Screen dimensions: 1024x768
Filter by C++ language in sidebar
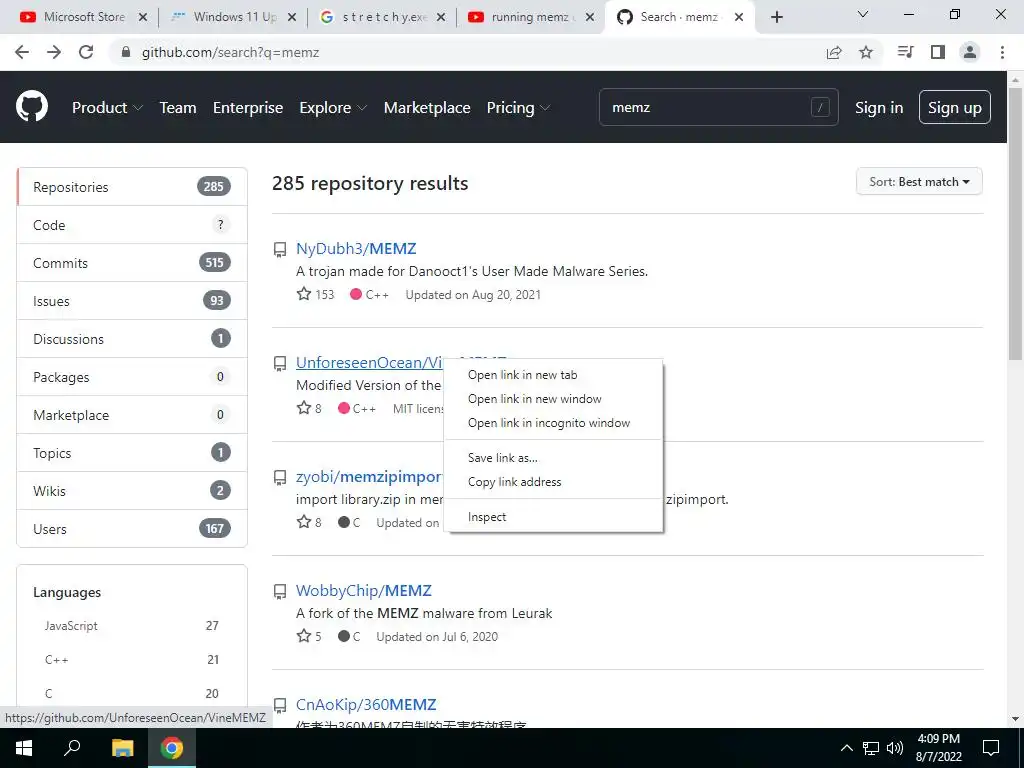(132, 660)
